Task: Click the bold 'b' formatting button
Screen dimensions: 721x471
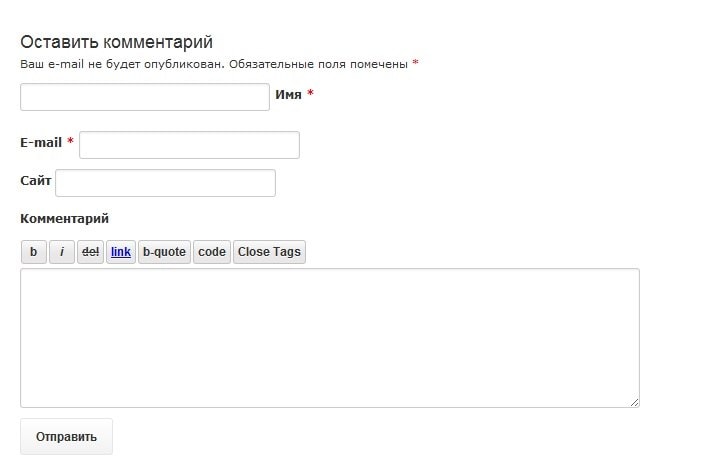Action: tap(33, 252)
